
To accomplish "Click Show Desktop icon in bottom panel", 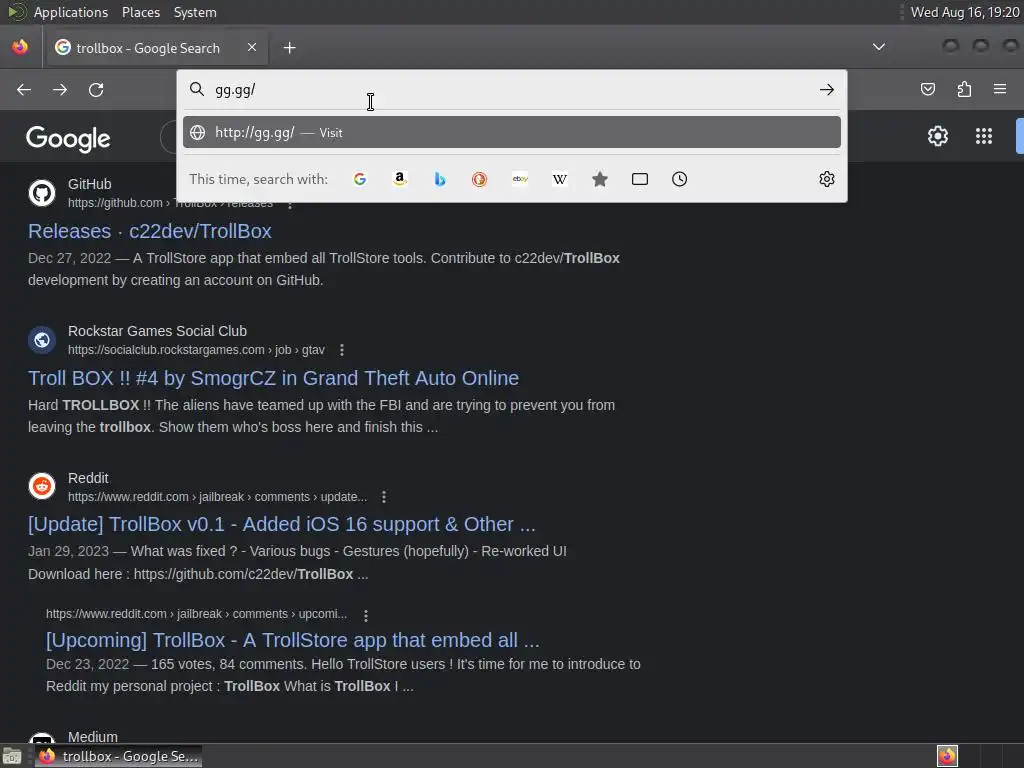I will 12,756.
